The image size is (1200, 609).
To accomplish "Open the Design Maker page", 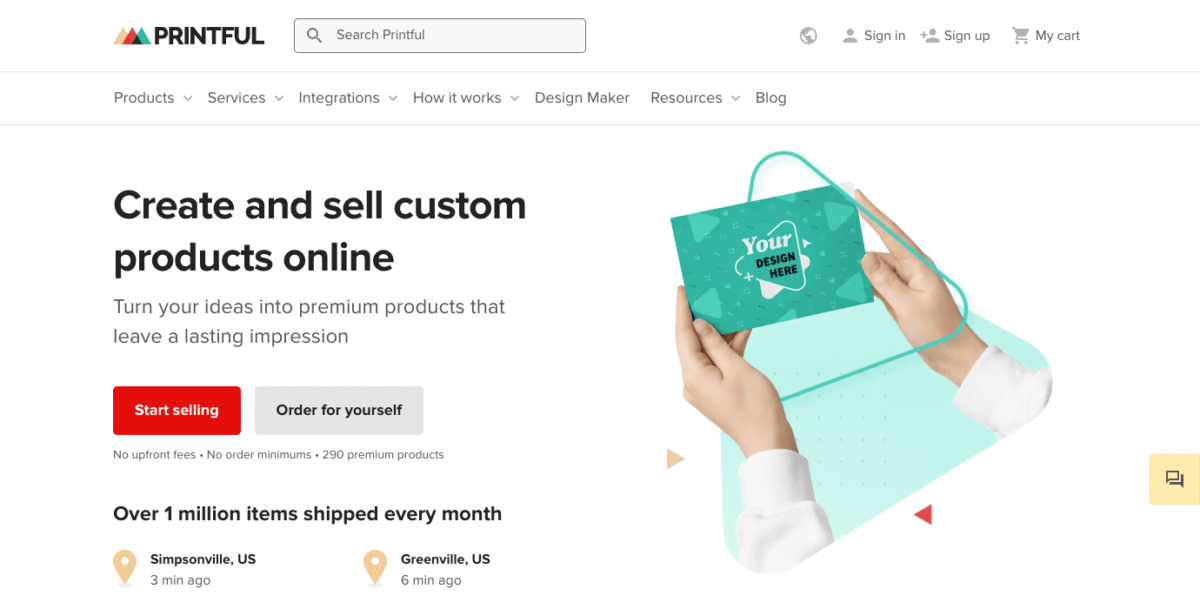I will tap(582, 98).
